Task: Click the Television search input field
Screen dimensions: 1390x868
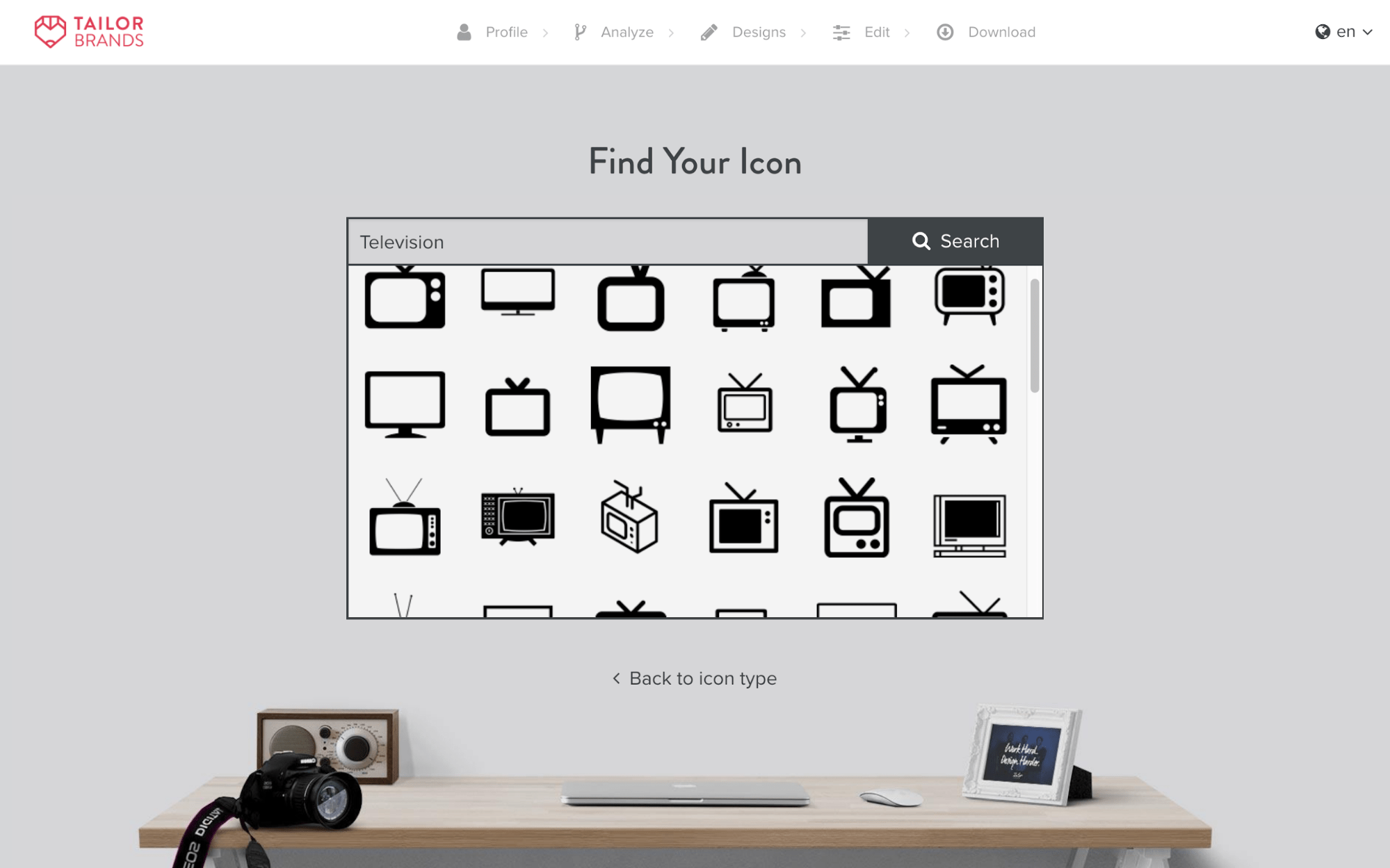Action: pyautogui.click(x=608, y=241)
